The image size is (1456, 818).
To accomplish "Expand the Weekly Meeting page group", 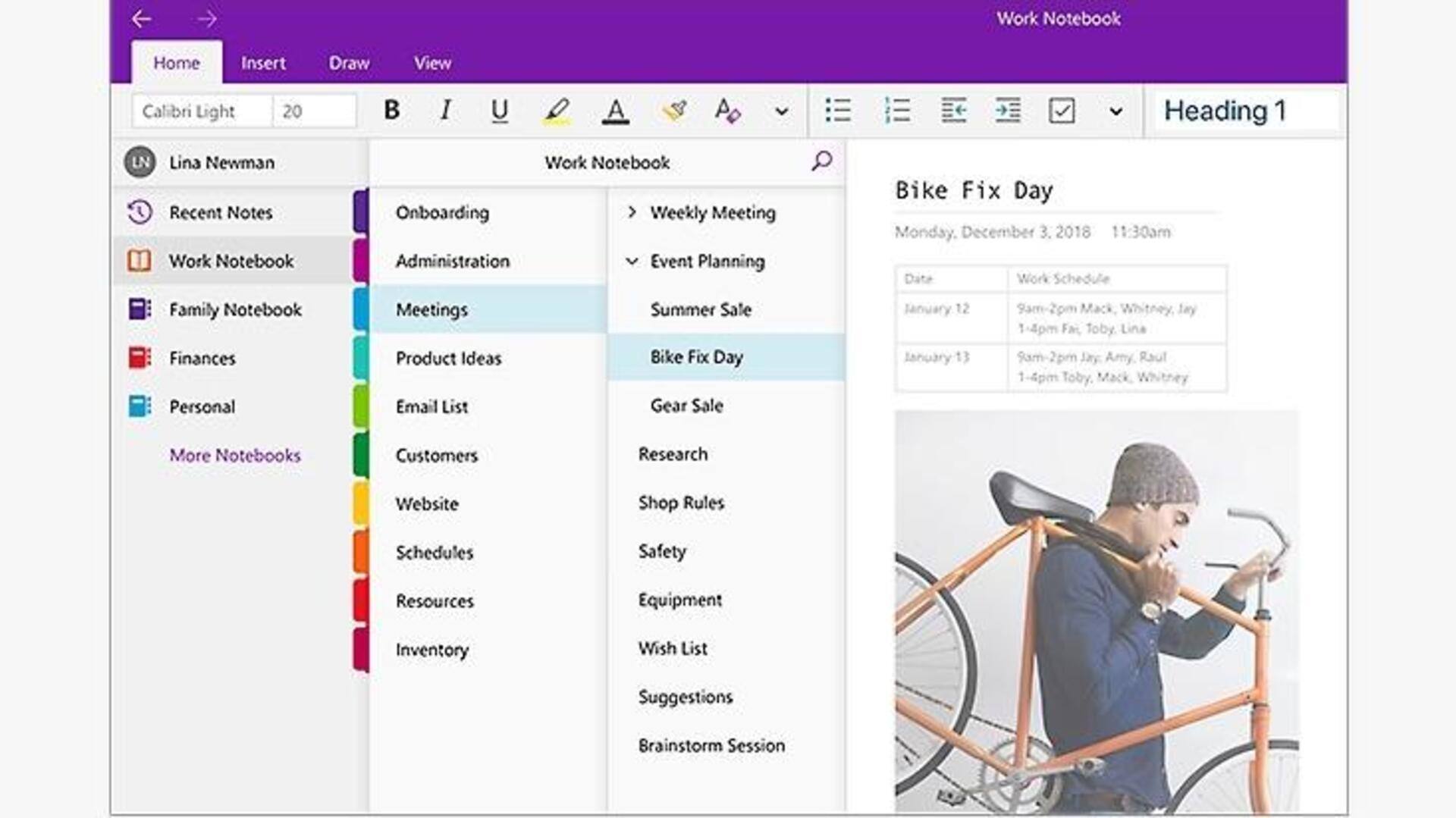I will 632,212.
